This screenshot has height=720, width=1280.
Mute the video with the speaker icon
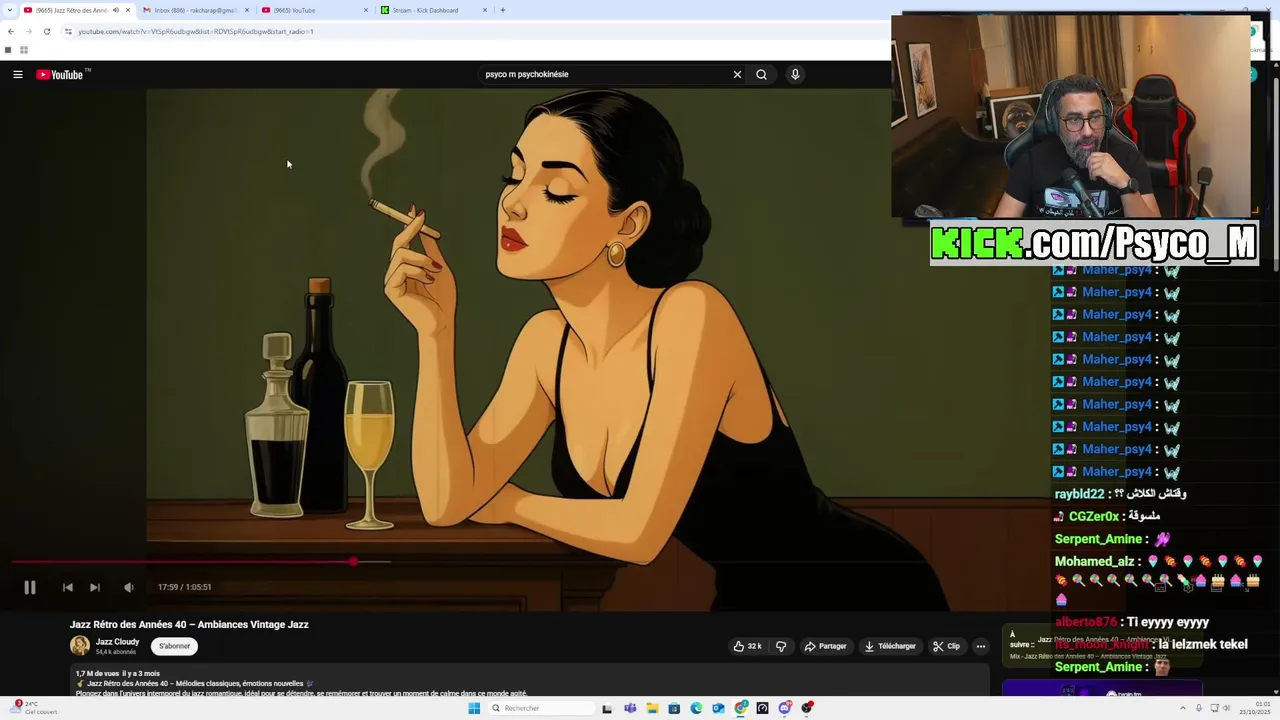point(128,587)
